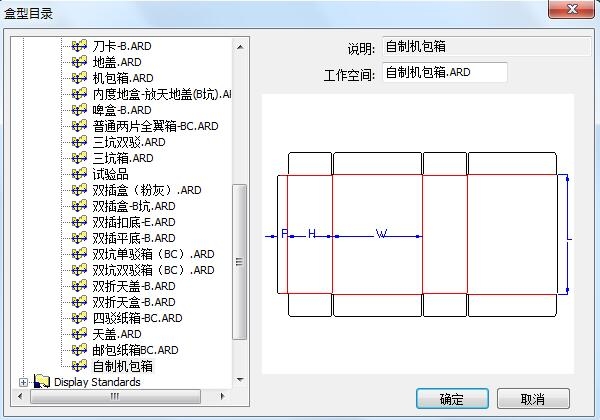600x420 pixels.
Task: Click the file icon beside 自制机包箱
Action: point(79,366)
